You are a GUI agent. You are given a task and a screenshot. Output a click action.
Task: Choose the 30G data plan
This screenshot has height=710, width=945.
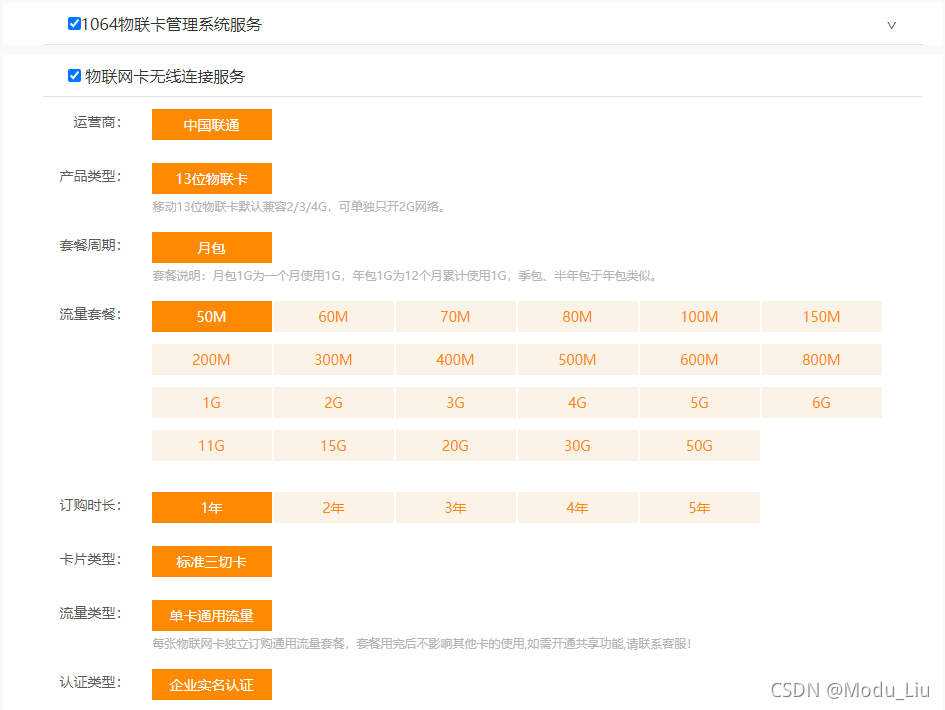point(577,445)
